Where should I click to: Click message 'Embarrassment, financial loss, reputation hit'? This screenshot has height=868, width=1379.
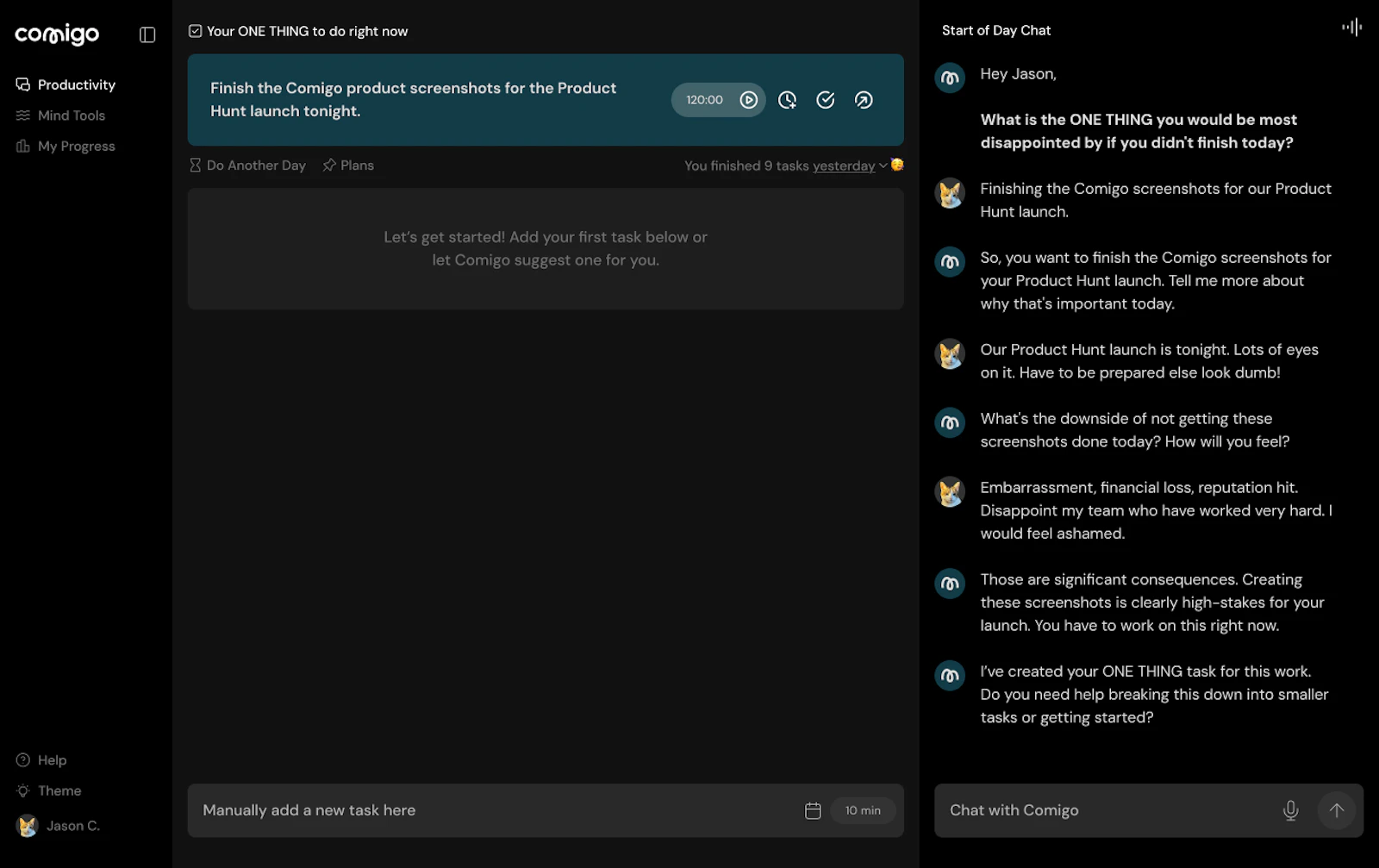pos(1156,510)
